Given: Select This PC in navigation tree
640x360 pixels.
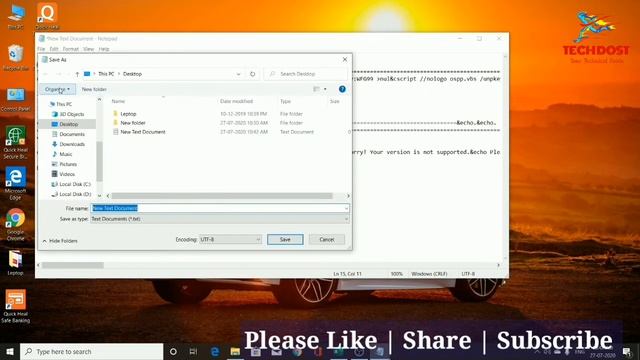Looking at the screenshot, I should (x=60, y=104).
